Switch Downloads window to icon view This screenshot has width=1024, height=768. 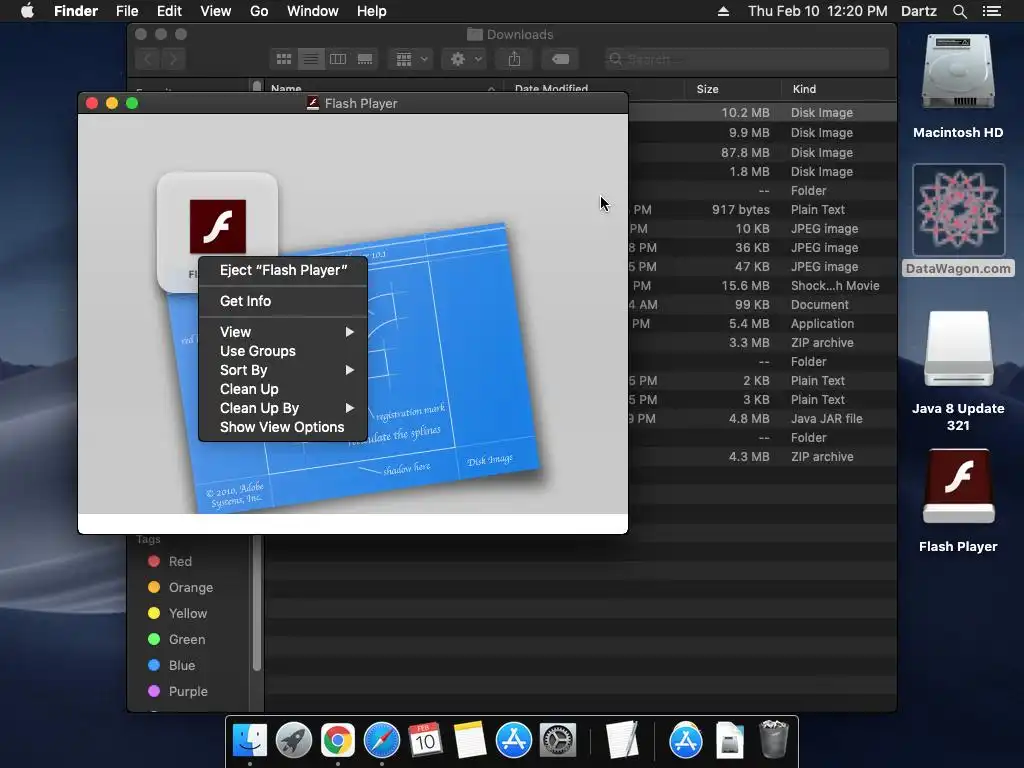point(284,59)
